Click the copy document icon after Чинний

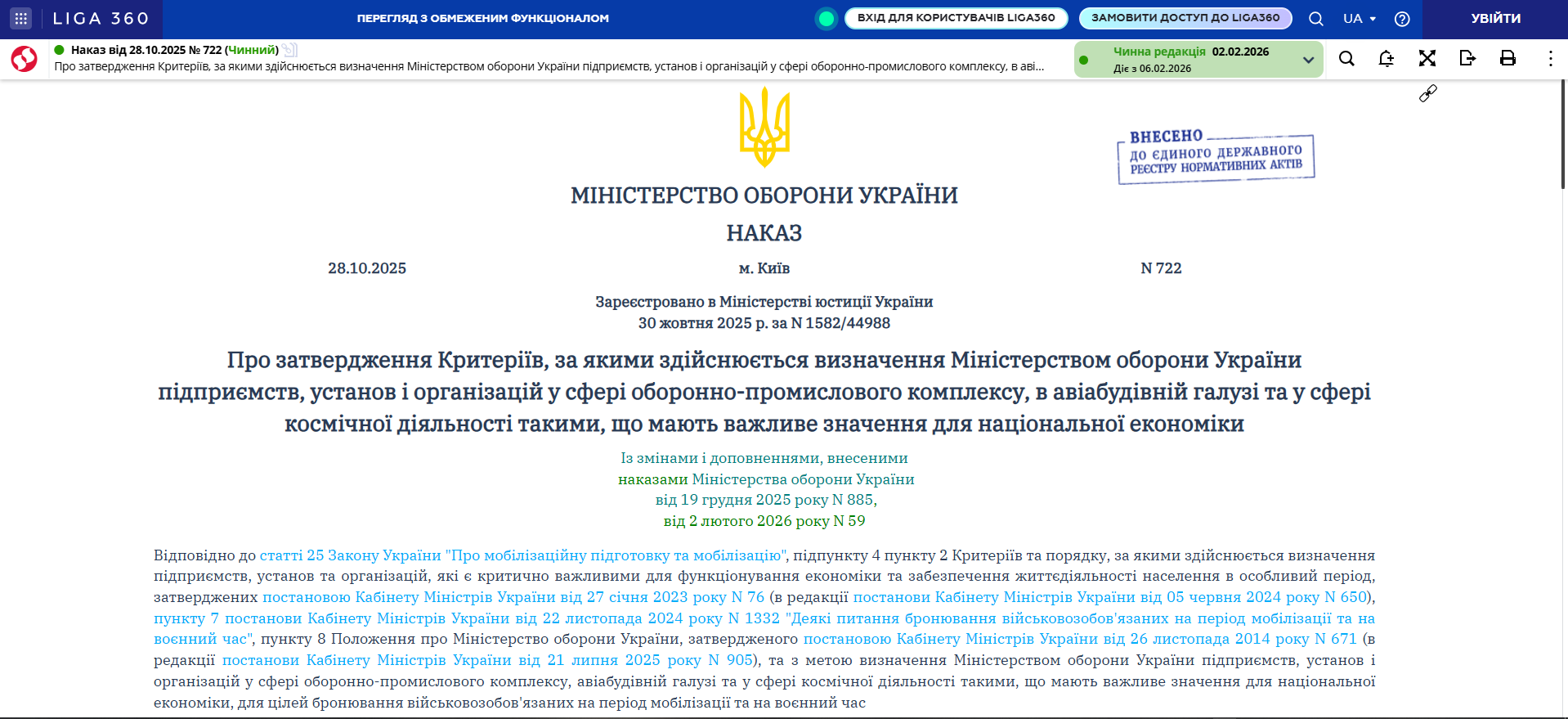pos(289,50)
